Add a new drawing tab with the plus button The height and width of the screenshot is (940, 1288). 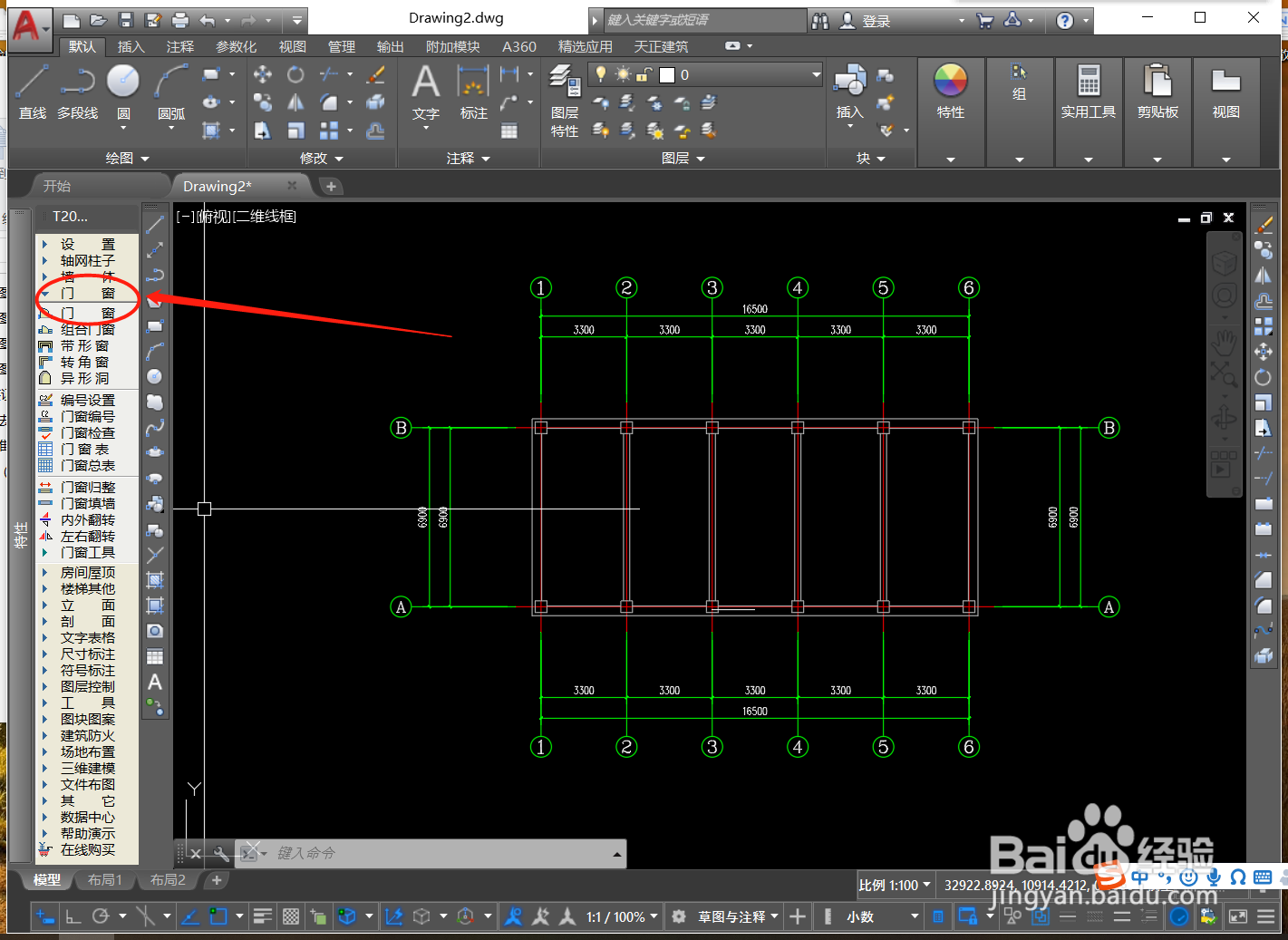(x=331, y=186)
